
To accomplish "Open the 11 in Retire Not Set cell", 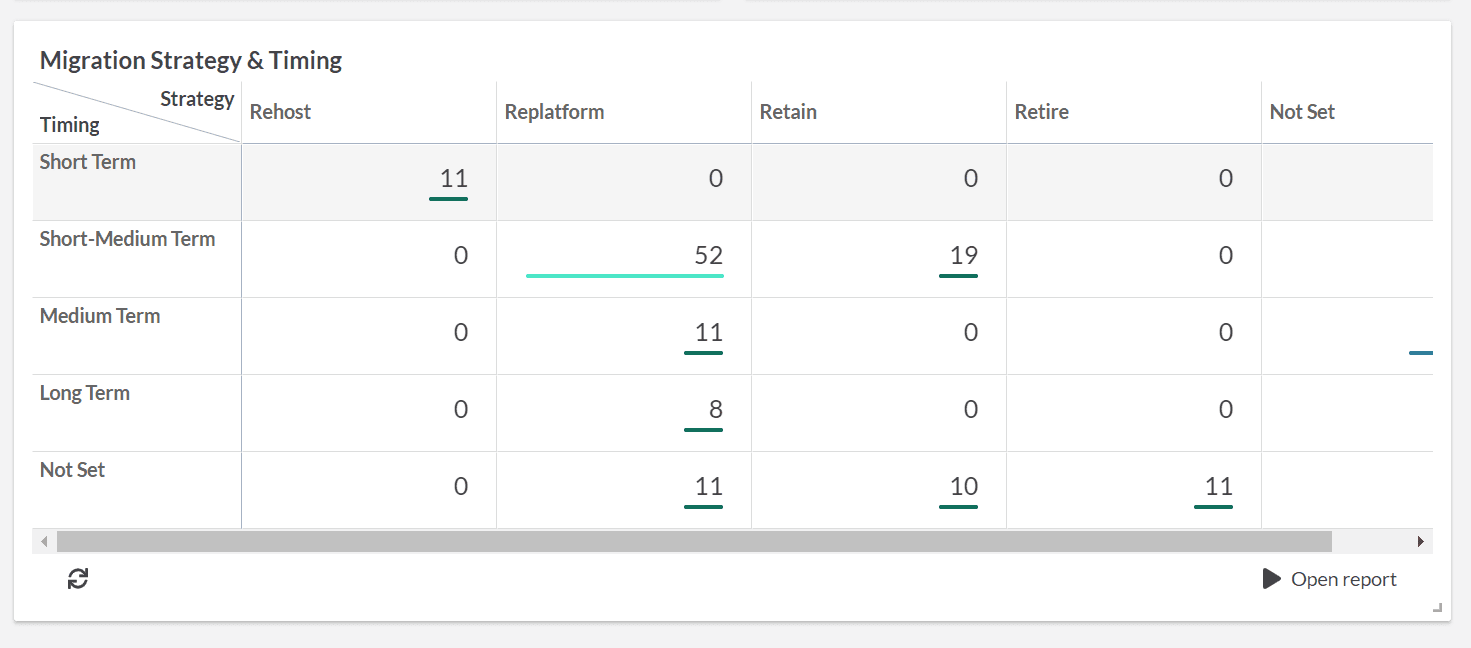I will pyautogui.click(x=1218, y=487).
